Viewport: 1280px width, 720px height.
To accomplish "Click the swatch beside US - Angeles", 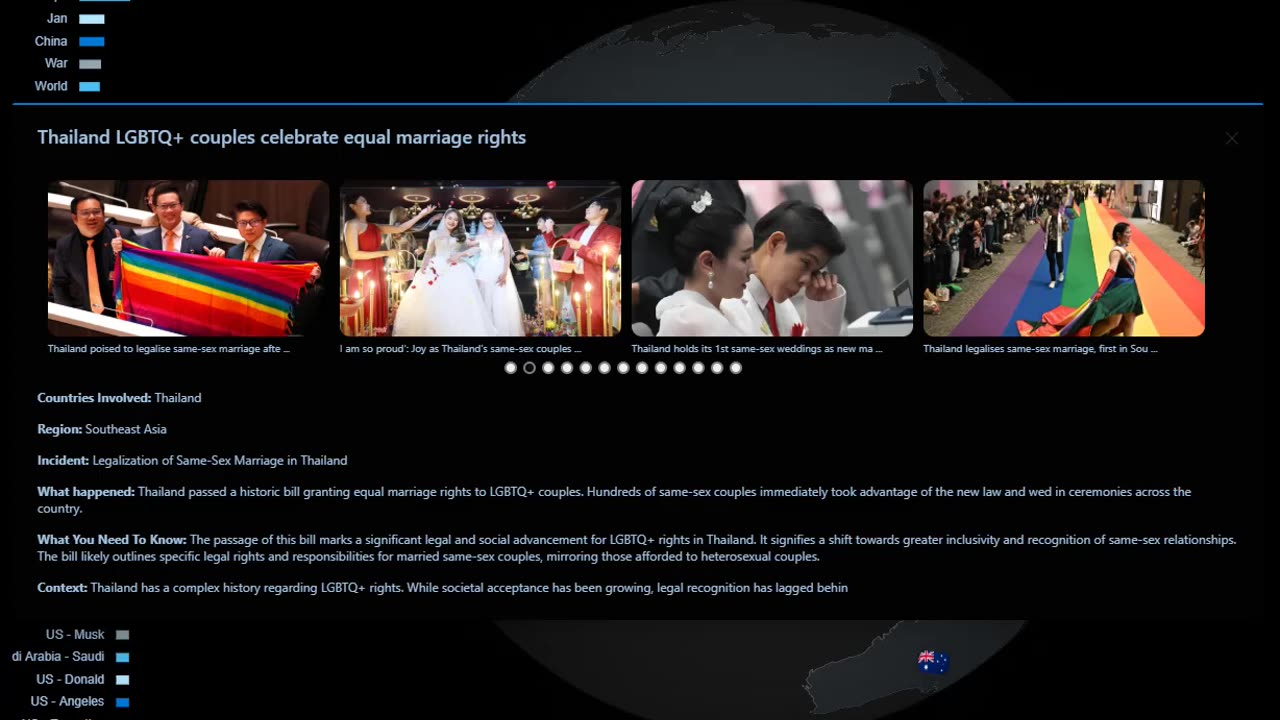I will 122,702.
